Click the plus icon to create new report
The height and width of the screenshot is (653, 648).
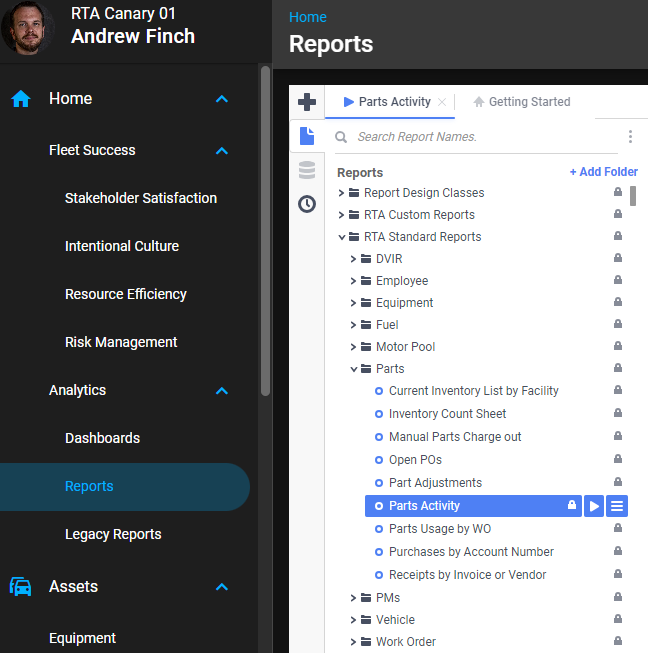tap(307, 102)
